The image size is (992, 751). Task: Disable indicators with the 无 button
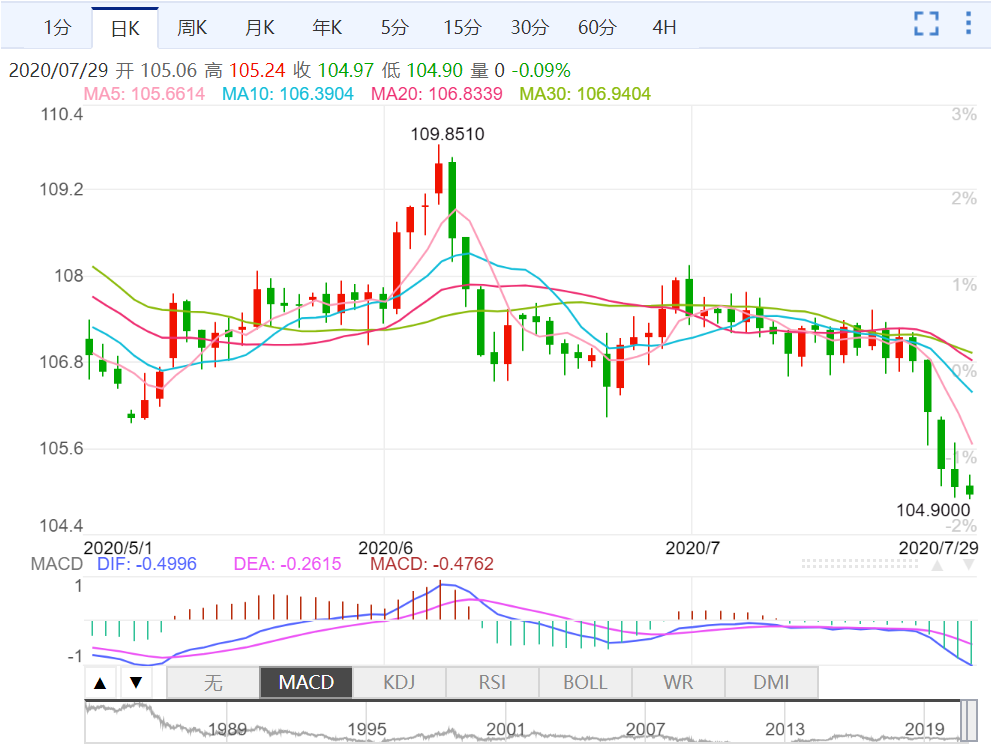213,683
